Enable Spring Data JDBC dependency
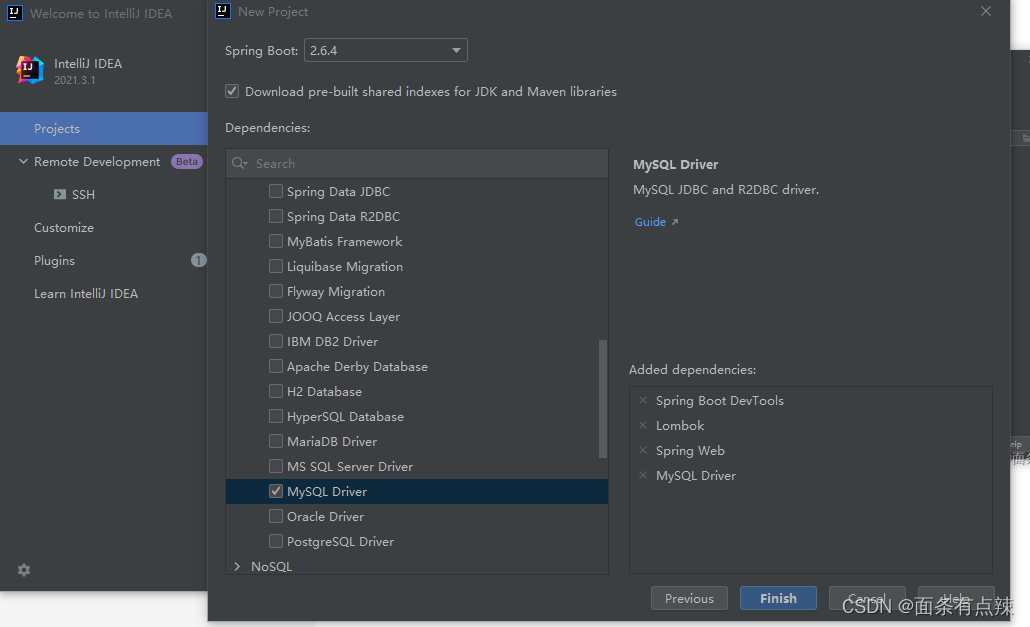Image resolution: width=1030 pixels, height=627 pixels. (276, 191)
